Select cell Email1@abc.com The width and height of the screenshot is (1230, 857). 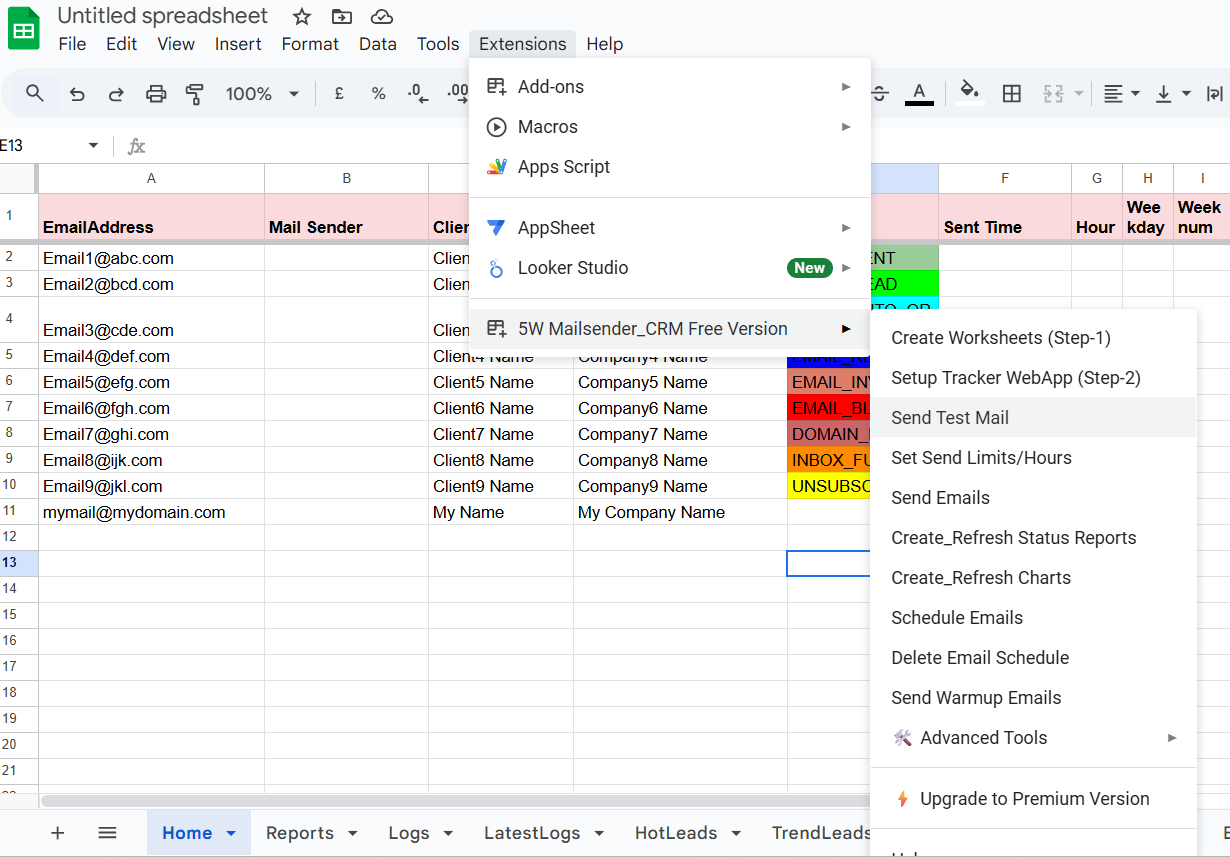coord(152,258)
